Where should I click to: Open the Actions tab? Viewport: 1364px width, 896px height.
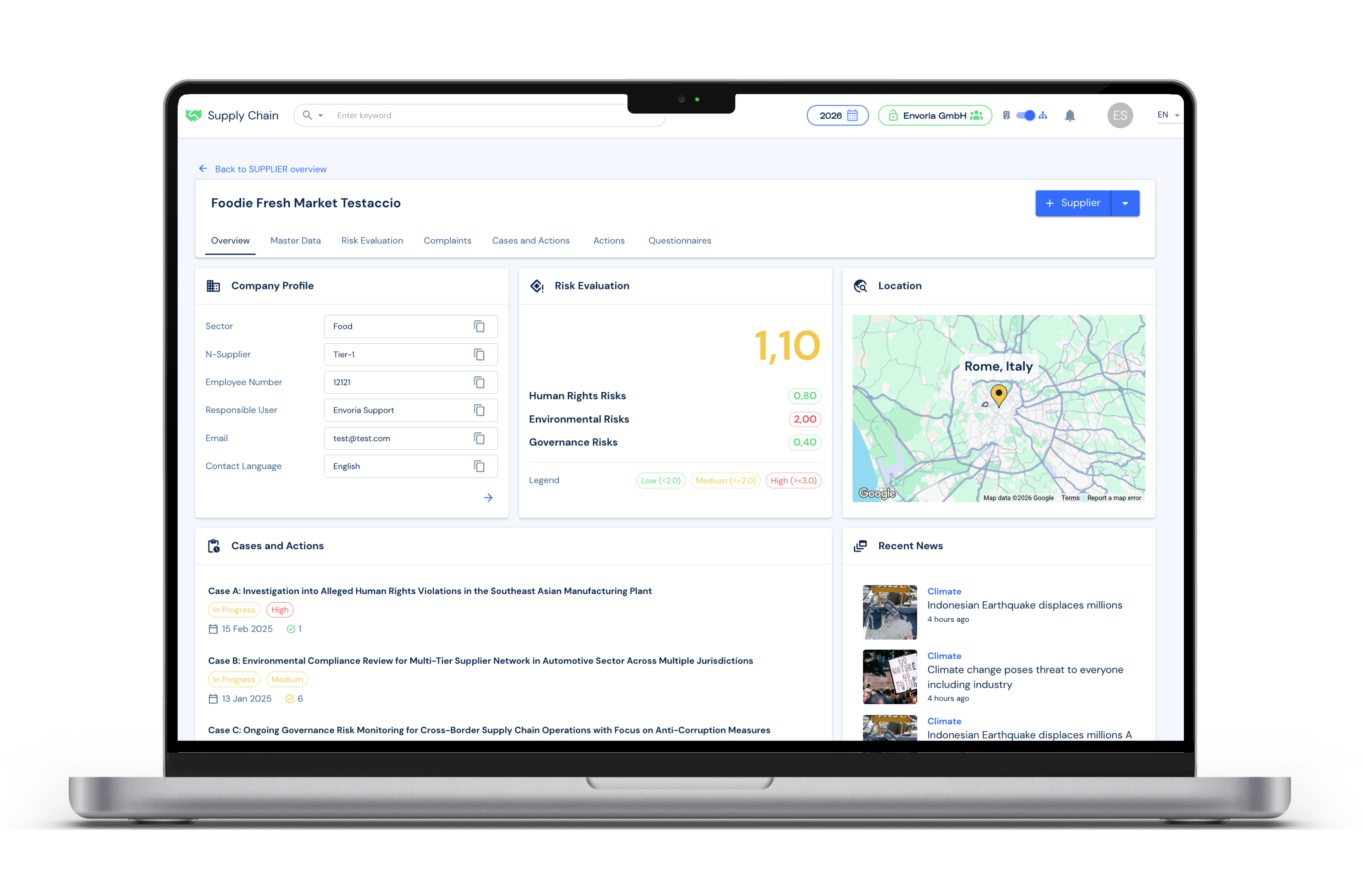[x=609, y=241]
